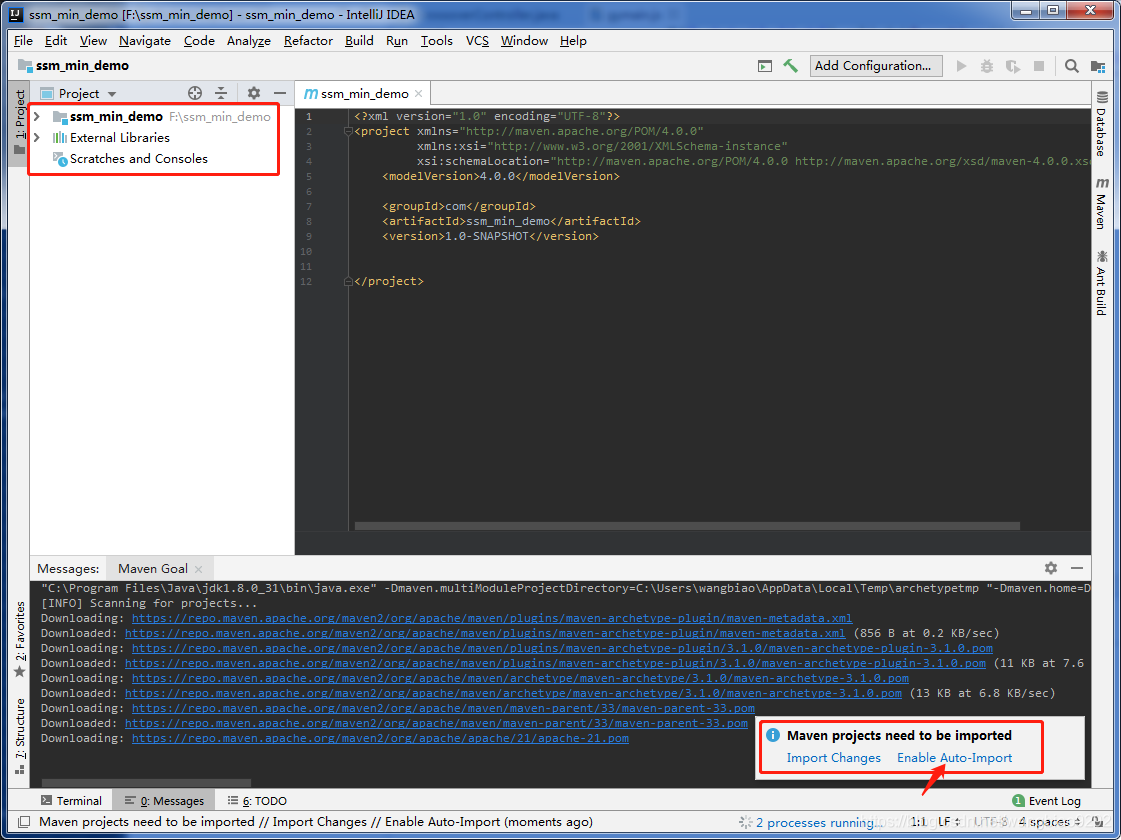Click the Run with Coverage icon
The width and height of the screenshot is (1121, 840).
pos(1012,66)
